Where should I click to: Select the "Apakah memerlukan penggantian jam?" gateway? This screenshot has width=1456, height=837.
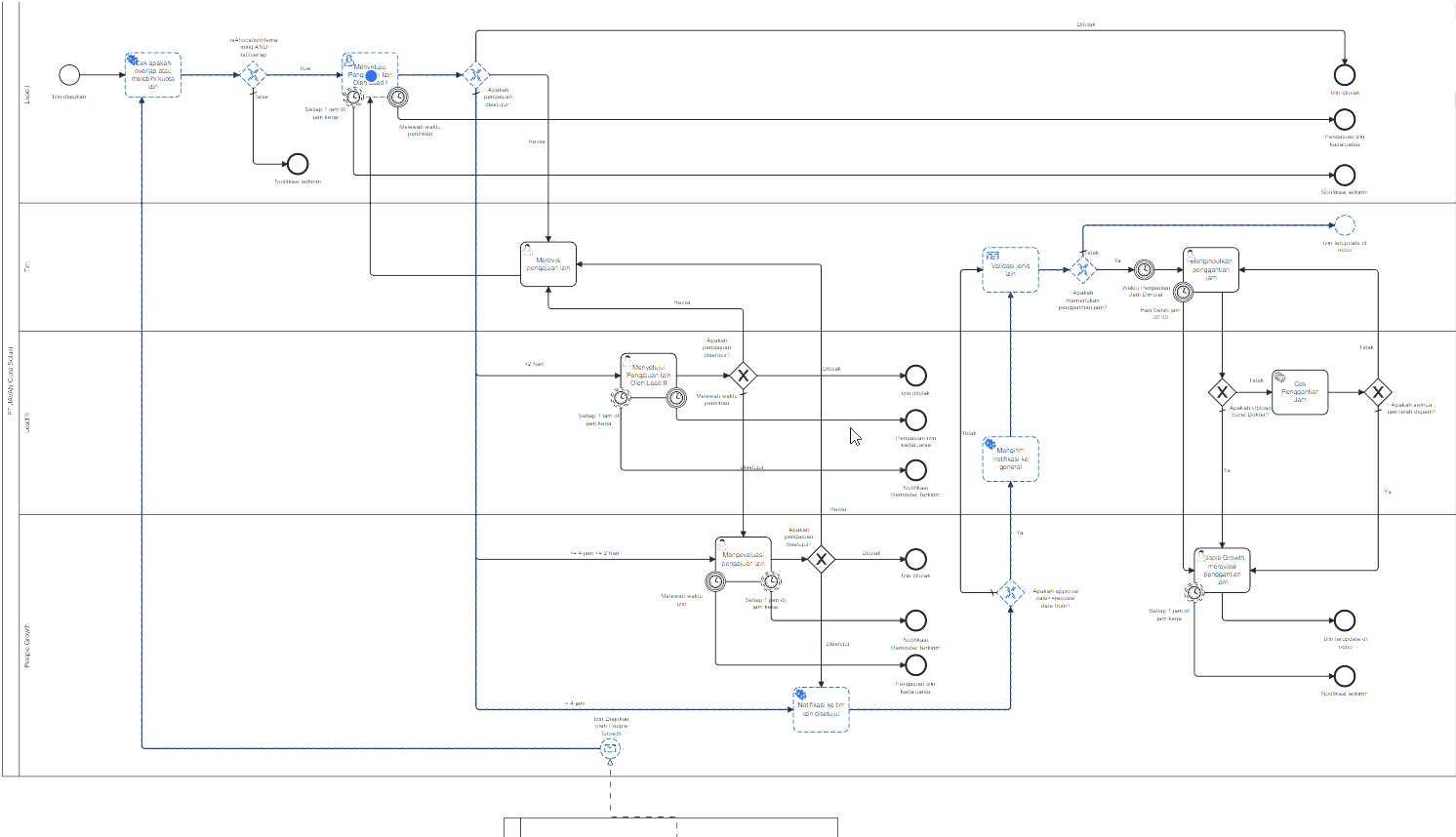1083,270
